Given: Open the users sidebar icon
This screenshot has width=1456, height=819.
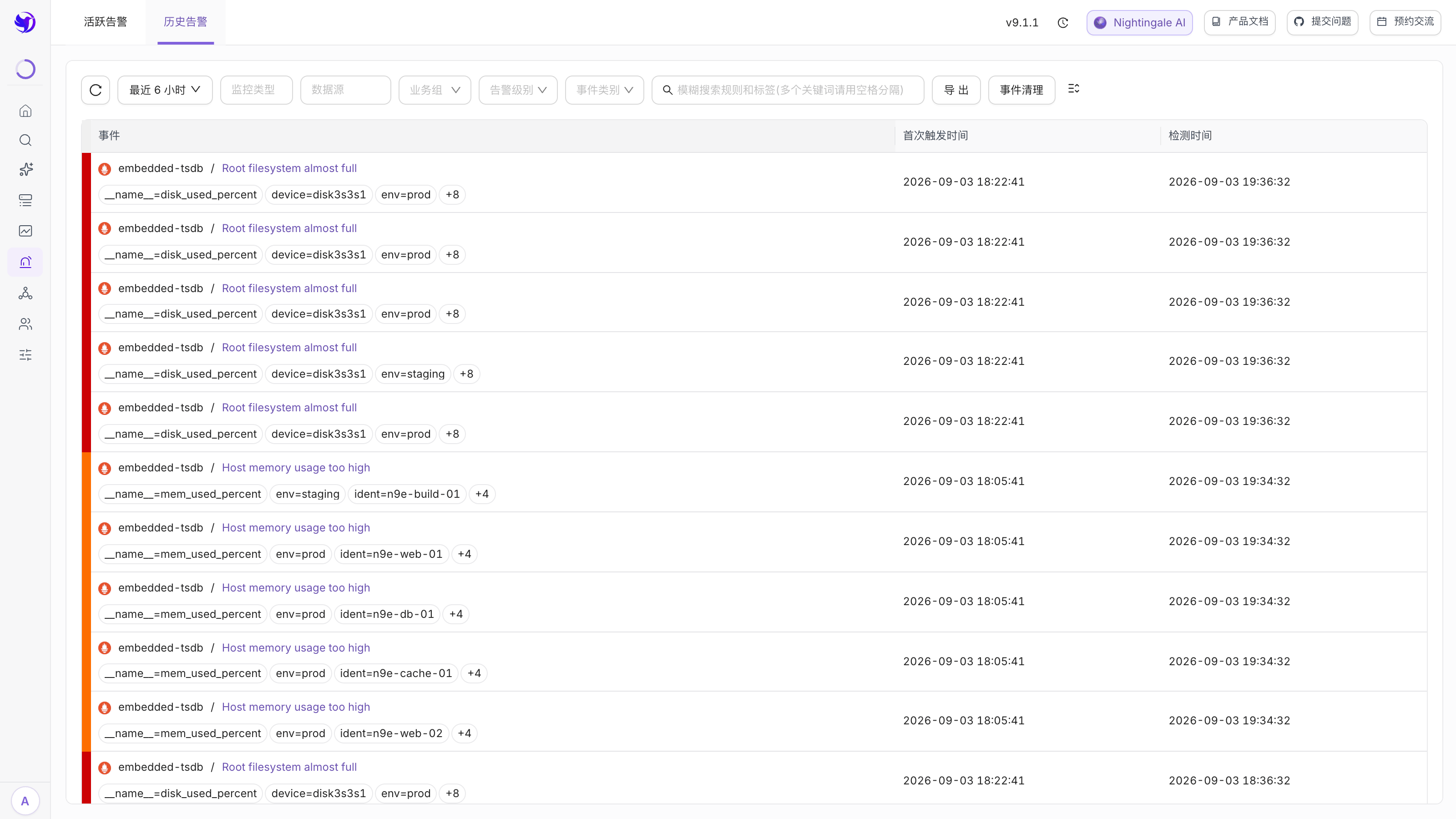Looking at the screenshot, I should 25,324.
